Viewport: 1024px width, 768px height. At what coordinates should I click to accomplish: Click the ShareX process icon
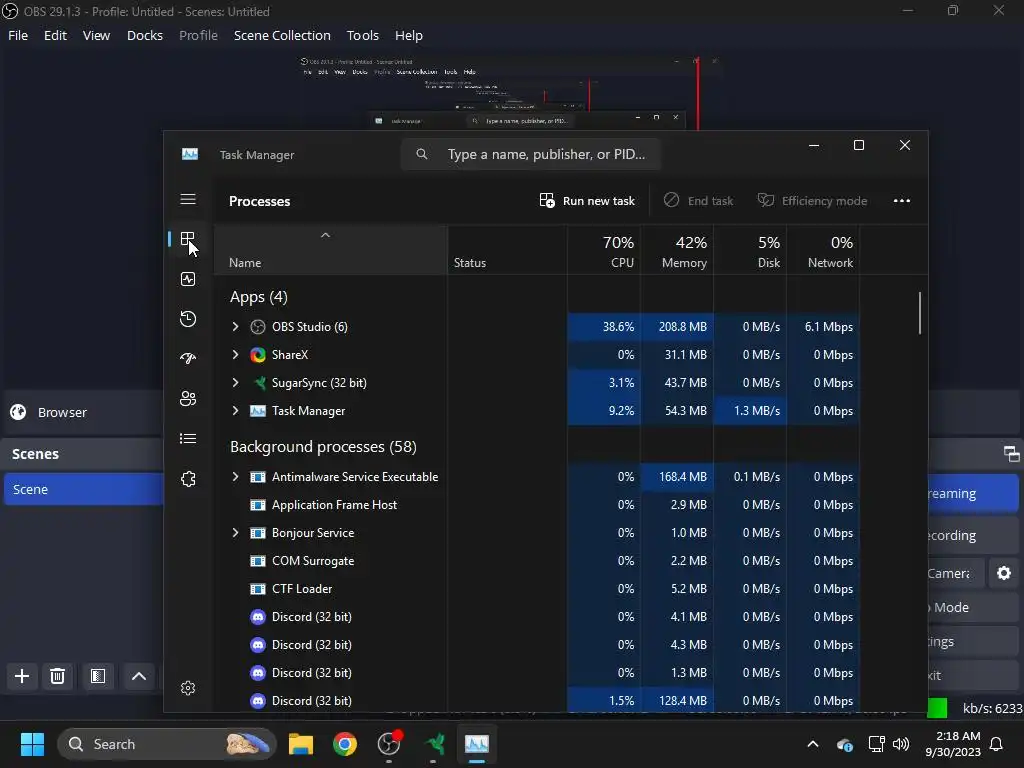coord(258,355)
